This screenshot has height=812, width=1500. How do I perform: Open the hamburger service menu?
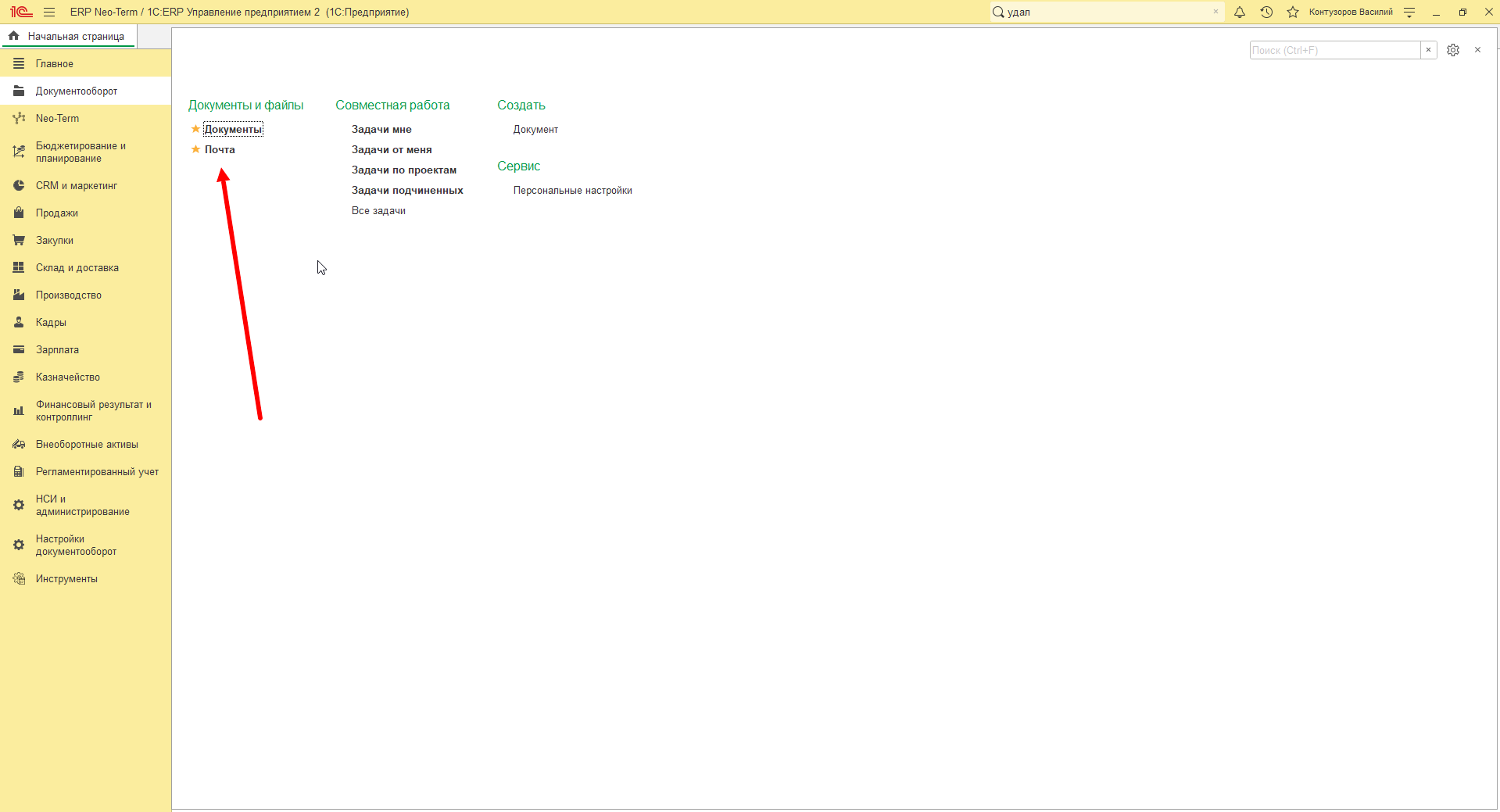coord(49,12)
